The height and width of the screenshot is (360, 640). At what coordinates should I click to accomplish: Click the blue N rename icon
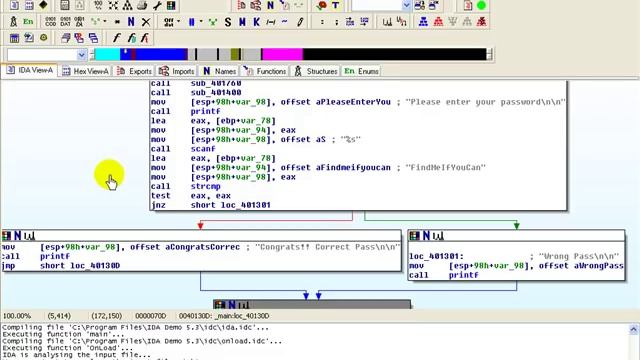pyautogui.click(x=131, y=22)
